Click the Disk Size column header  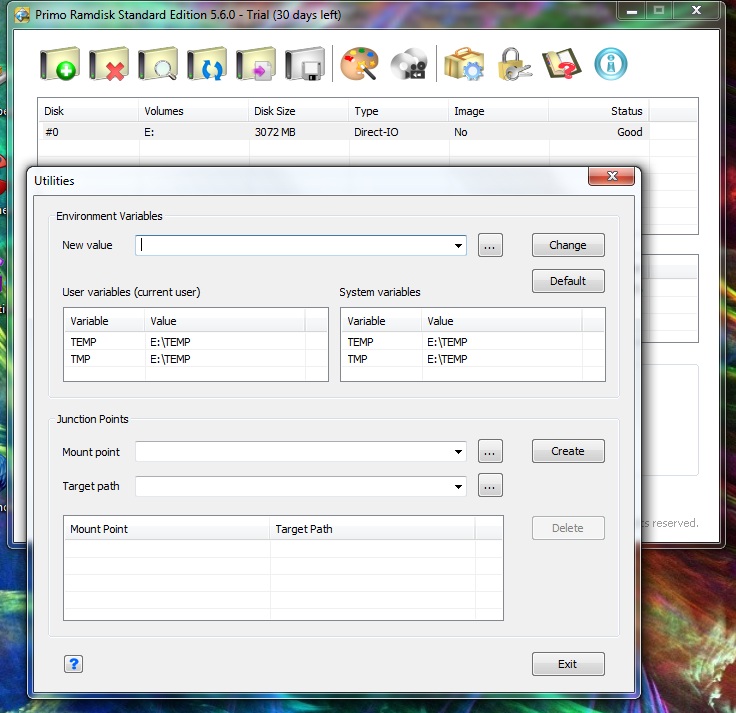click(x=299, y=111)
